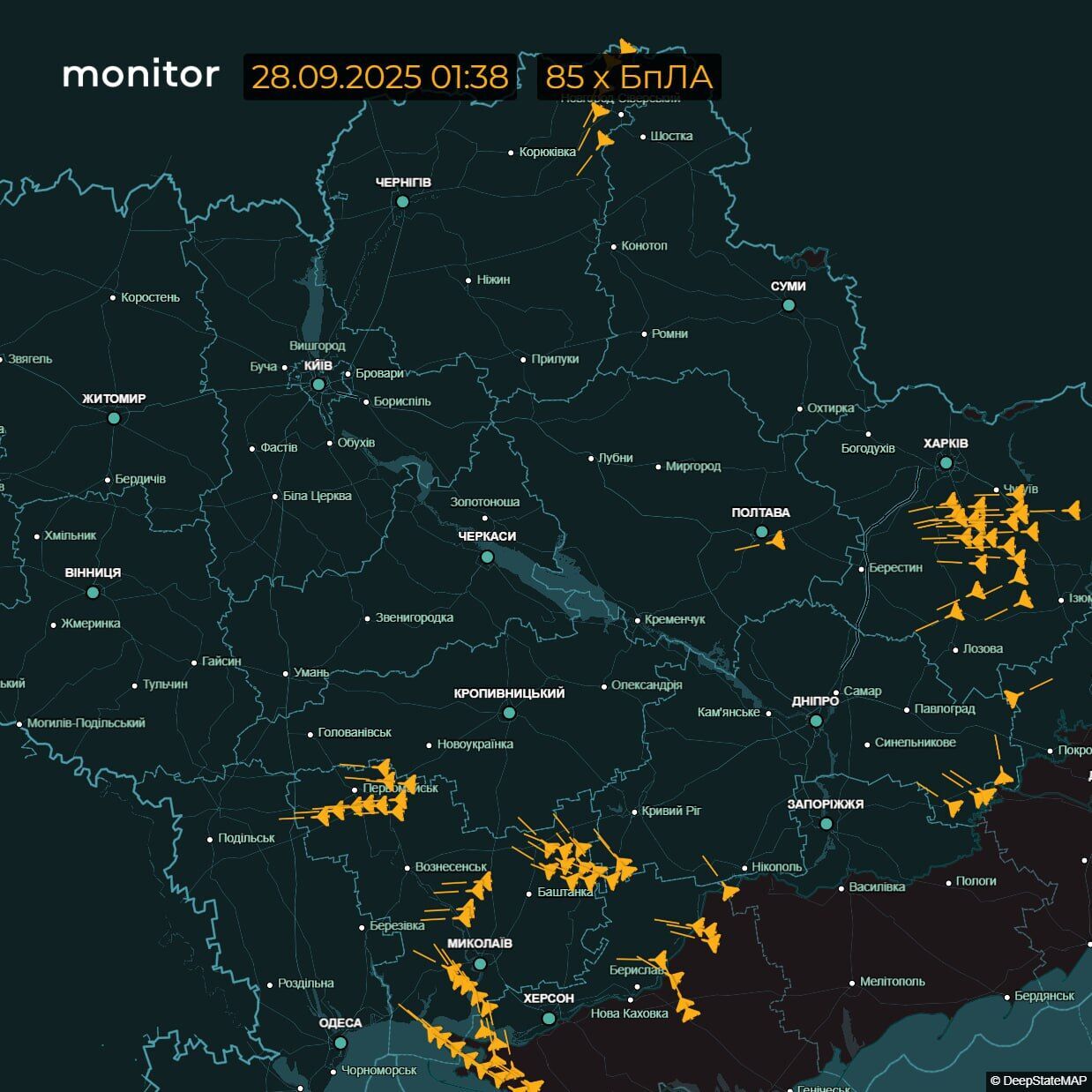The image size is (1092, 1092).
Task: Click the Запоріжжя city marker dot
Action: [x=826, y=824]
